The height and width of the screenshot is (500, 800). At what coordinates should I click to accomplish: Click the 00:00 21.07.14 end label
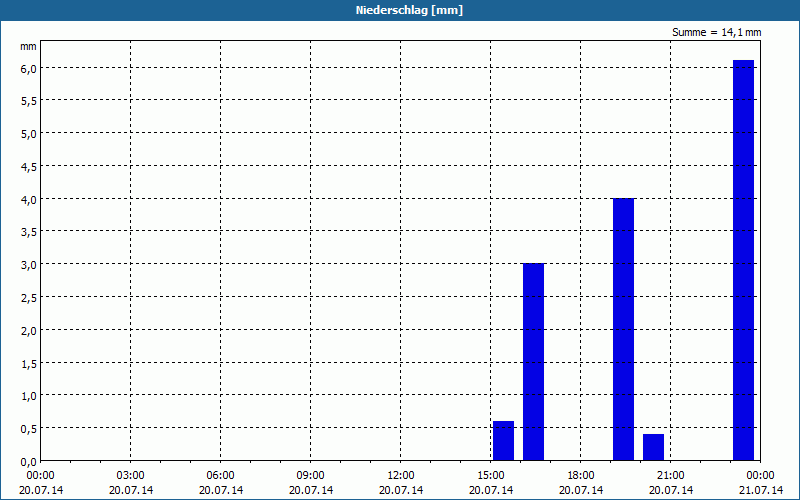coord(761,483)
